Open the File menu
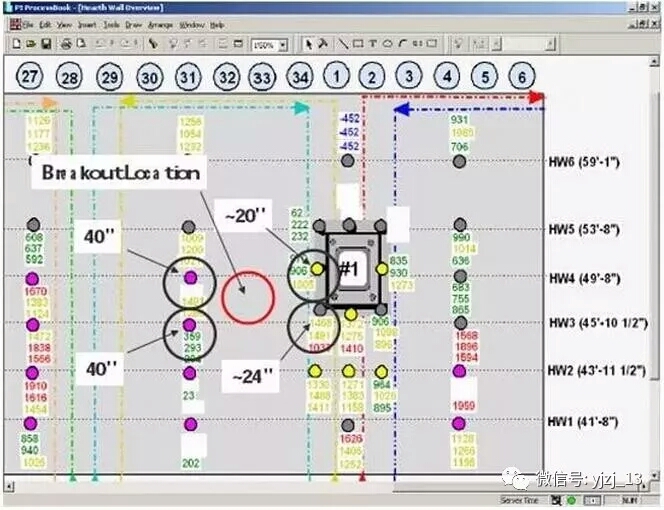 point(28,23)
